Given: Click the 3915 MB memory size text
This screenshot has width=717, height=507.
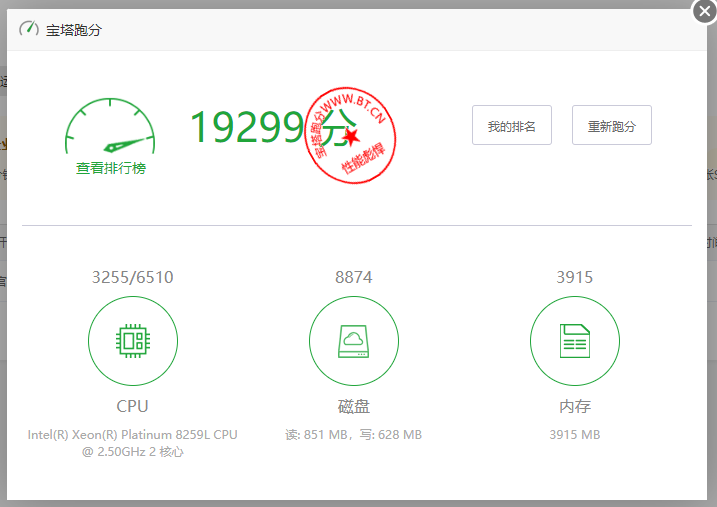Looking at the screenshot, I should point(575,434).
